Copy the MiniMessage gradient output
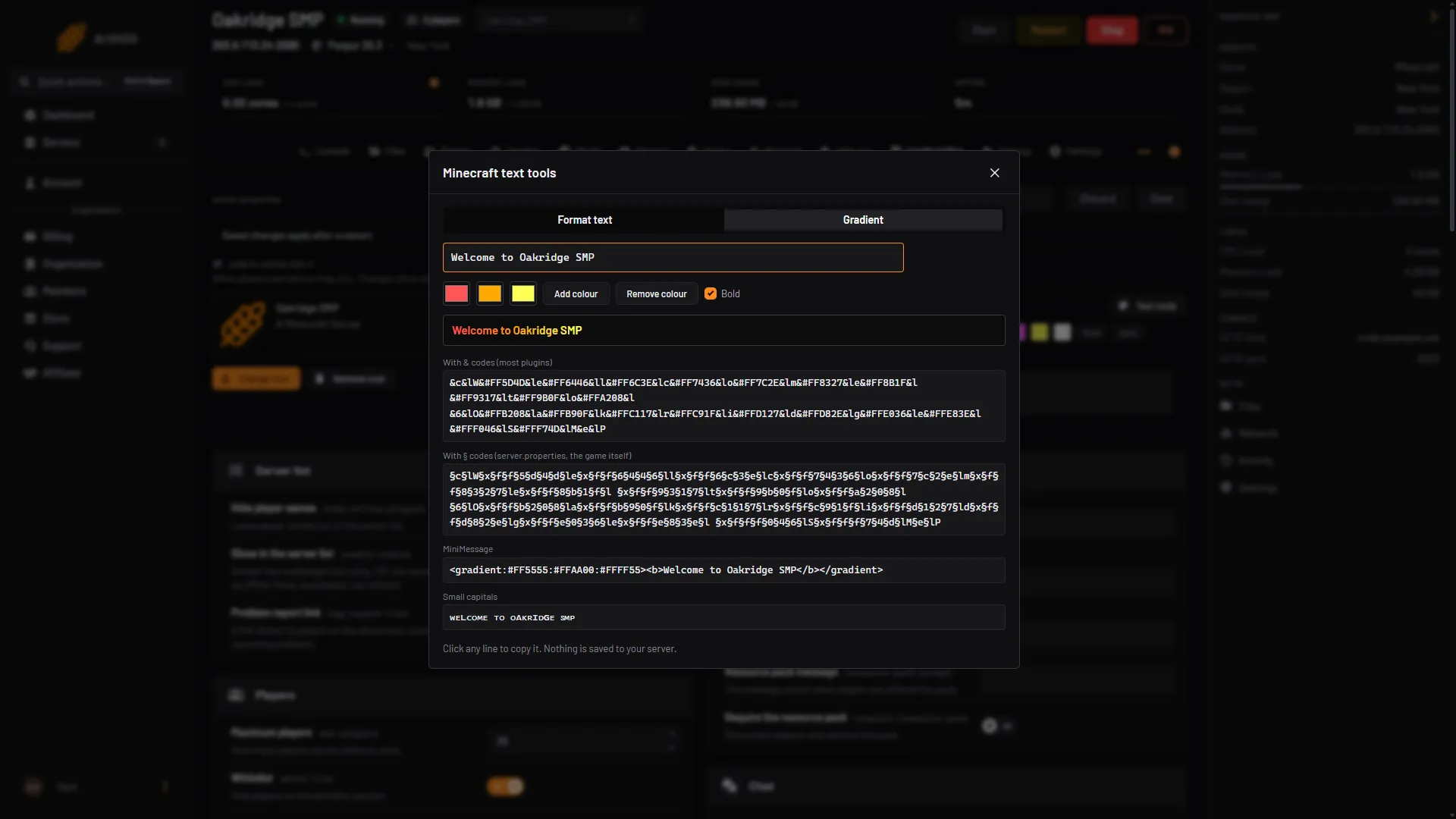This screenshot has width=1456, height=819. click(x=723, y=570)
